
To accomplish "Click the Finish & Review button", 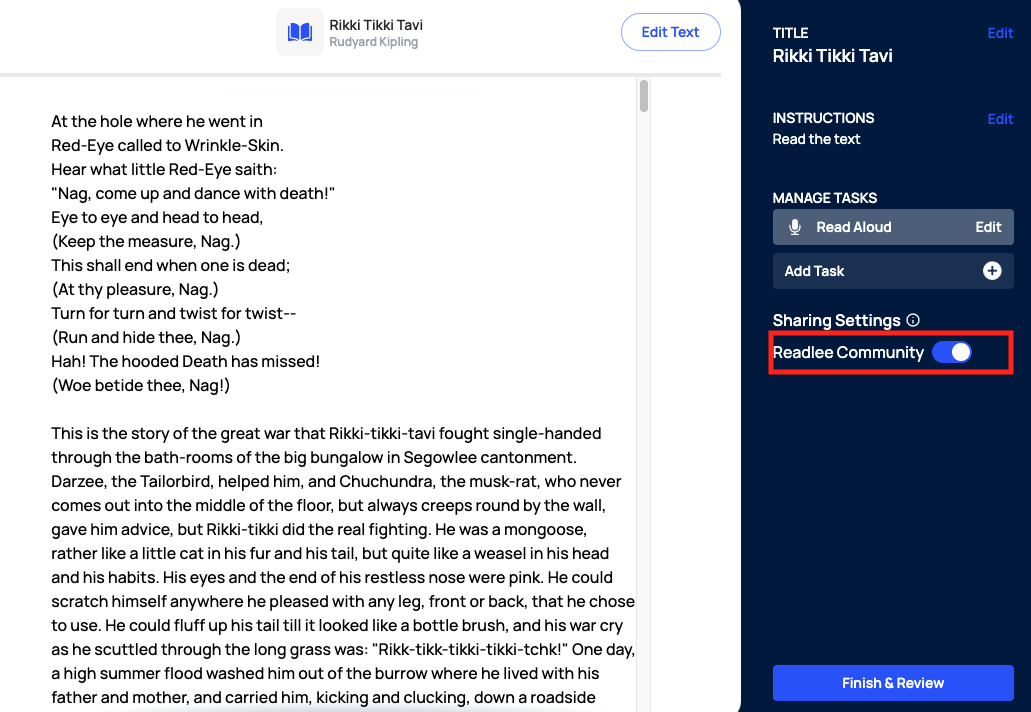I will point(893,683).
